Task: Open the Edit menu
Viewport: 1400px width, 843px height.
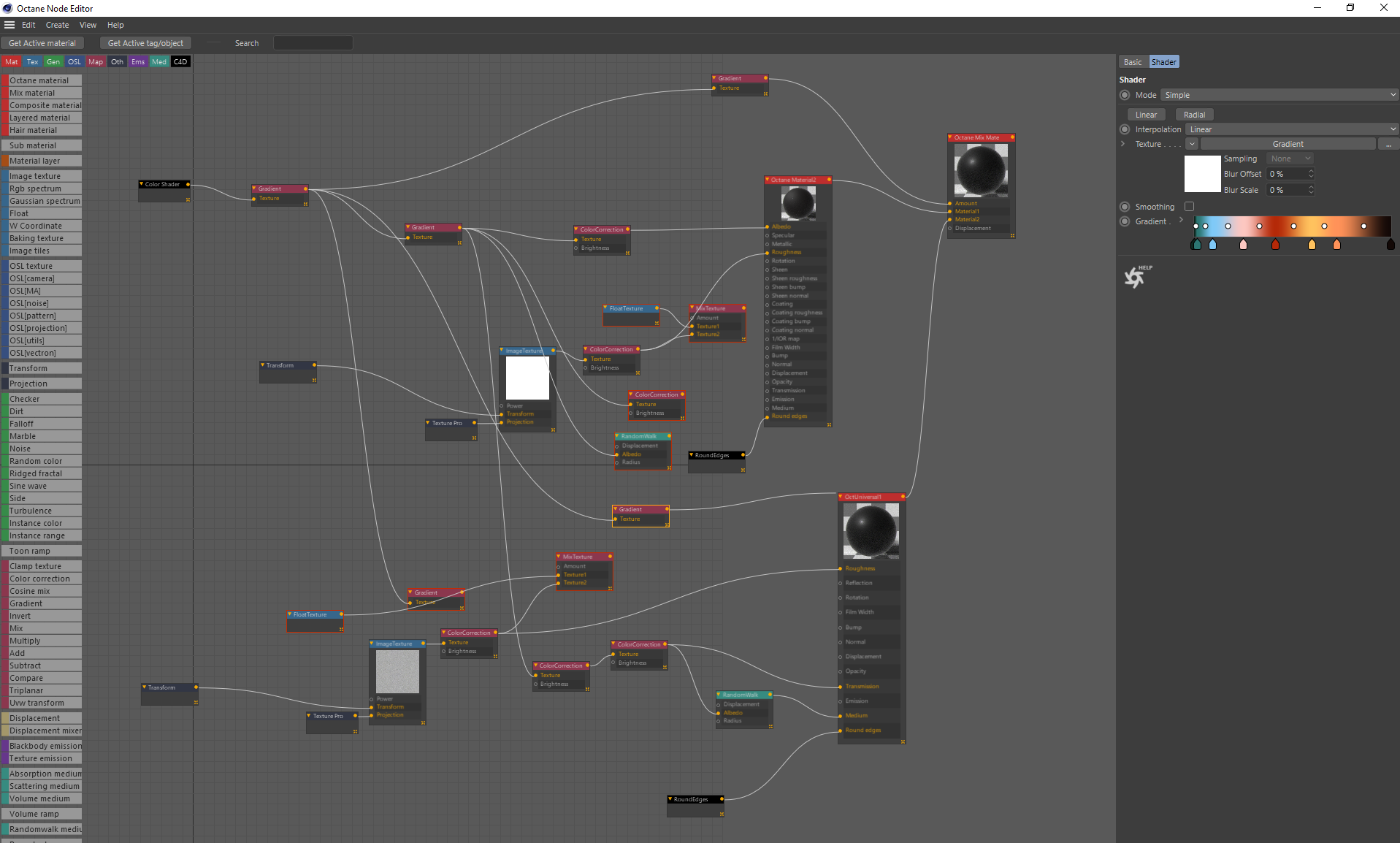Action: tap(28, 25)
